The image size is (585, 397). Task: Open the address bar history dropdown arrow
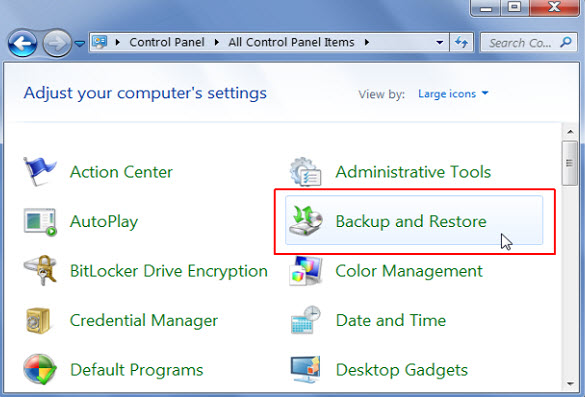439,43
